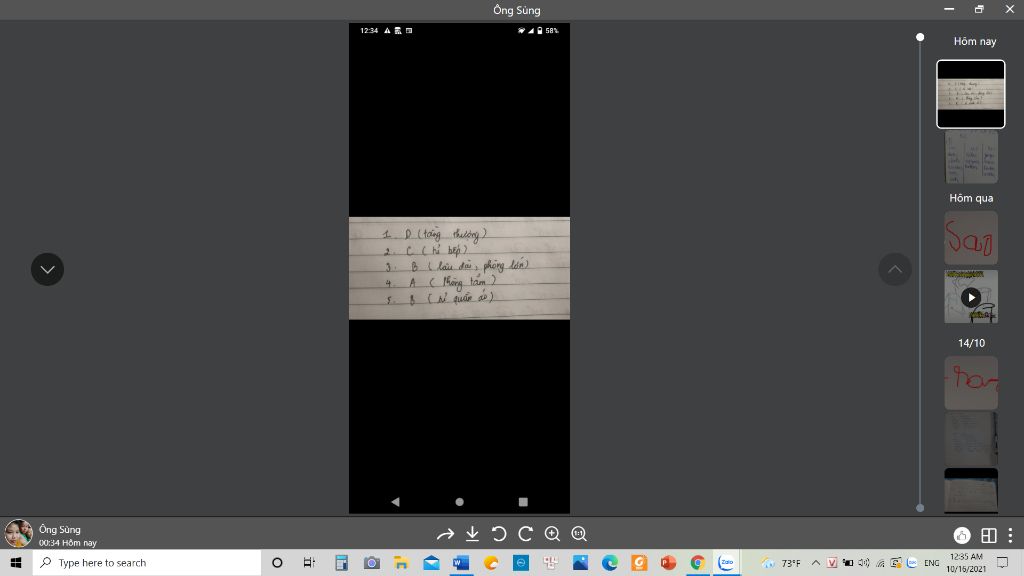Download the current image
The width and height of the screenshot is (1024, 576).
point(472,534)
